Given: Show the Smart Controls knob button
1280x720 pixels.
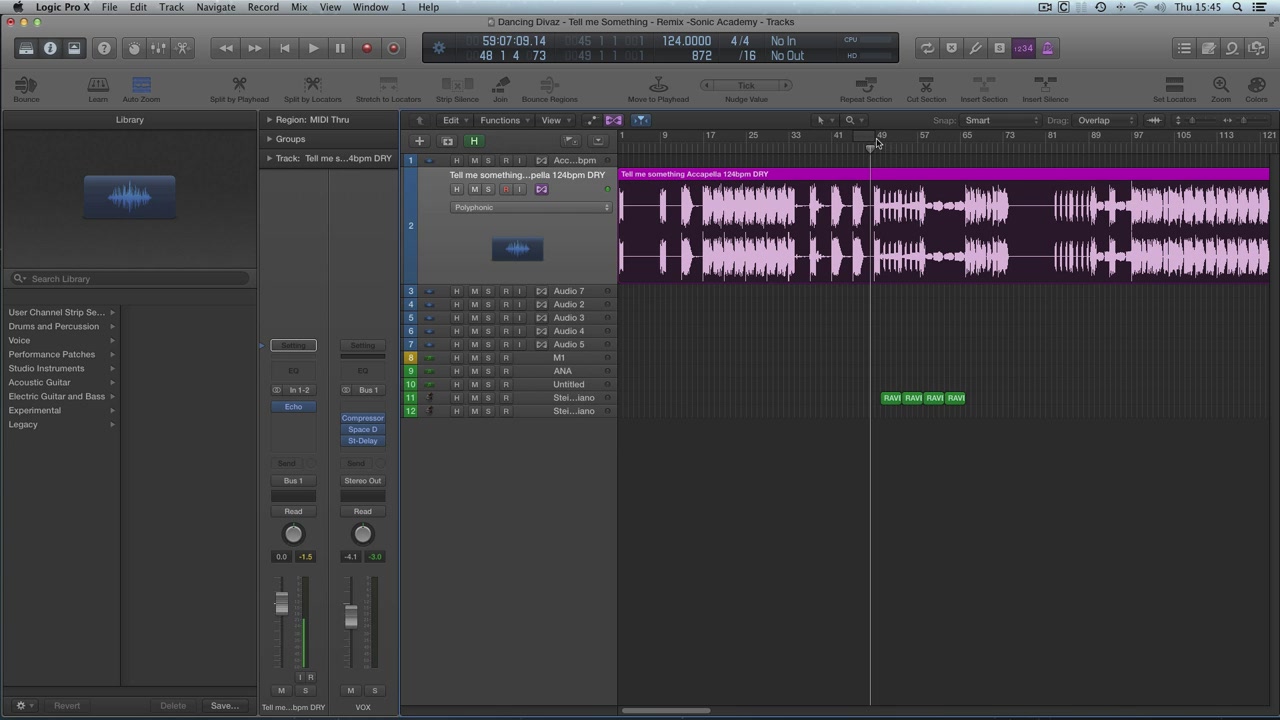Looking at the screenshot, I should point(134,48).
